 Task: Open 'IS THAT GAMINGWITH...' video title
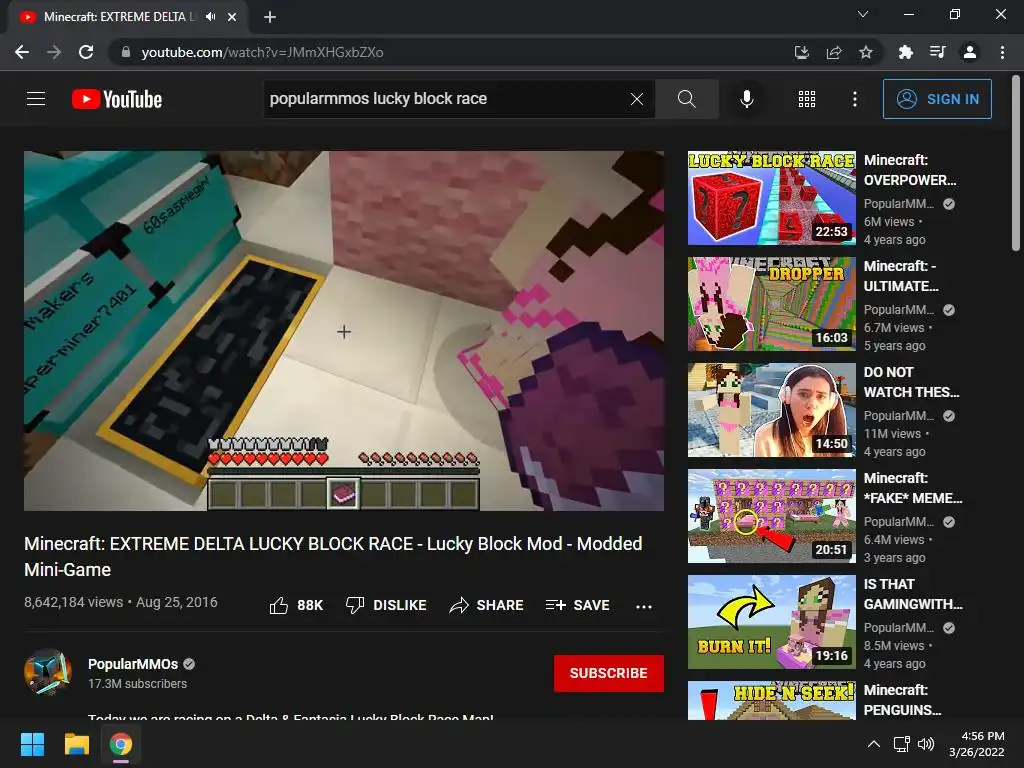coord(913,594)
